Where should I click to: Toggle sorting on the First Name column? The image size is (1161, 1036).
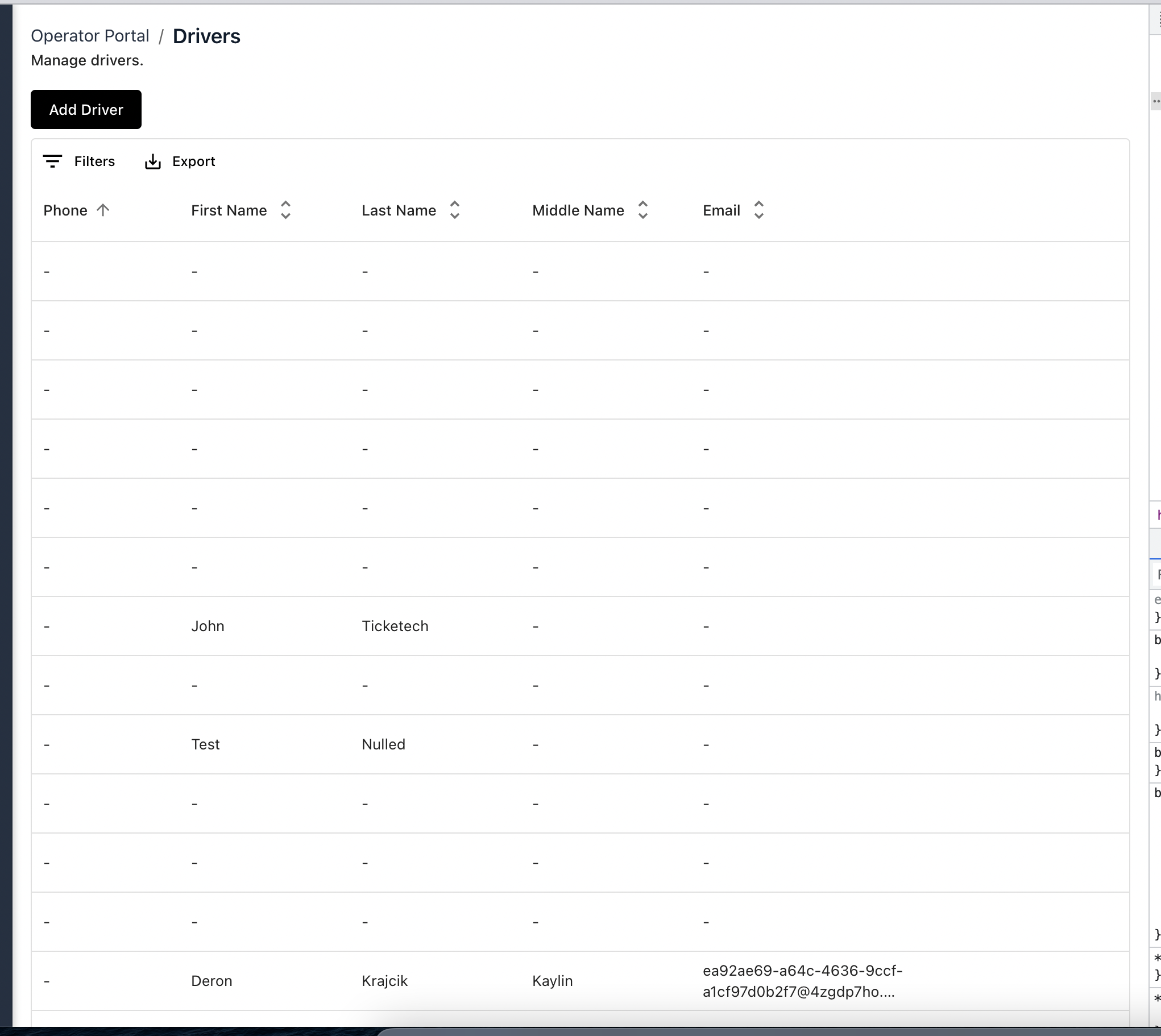click(285, 210)
